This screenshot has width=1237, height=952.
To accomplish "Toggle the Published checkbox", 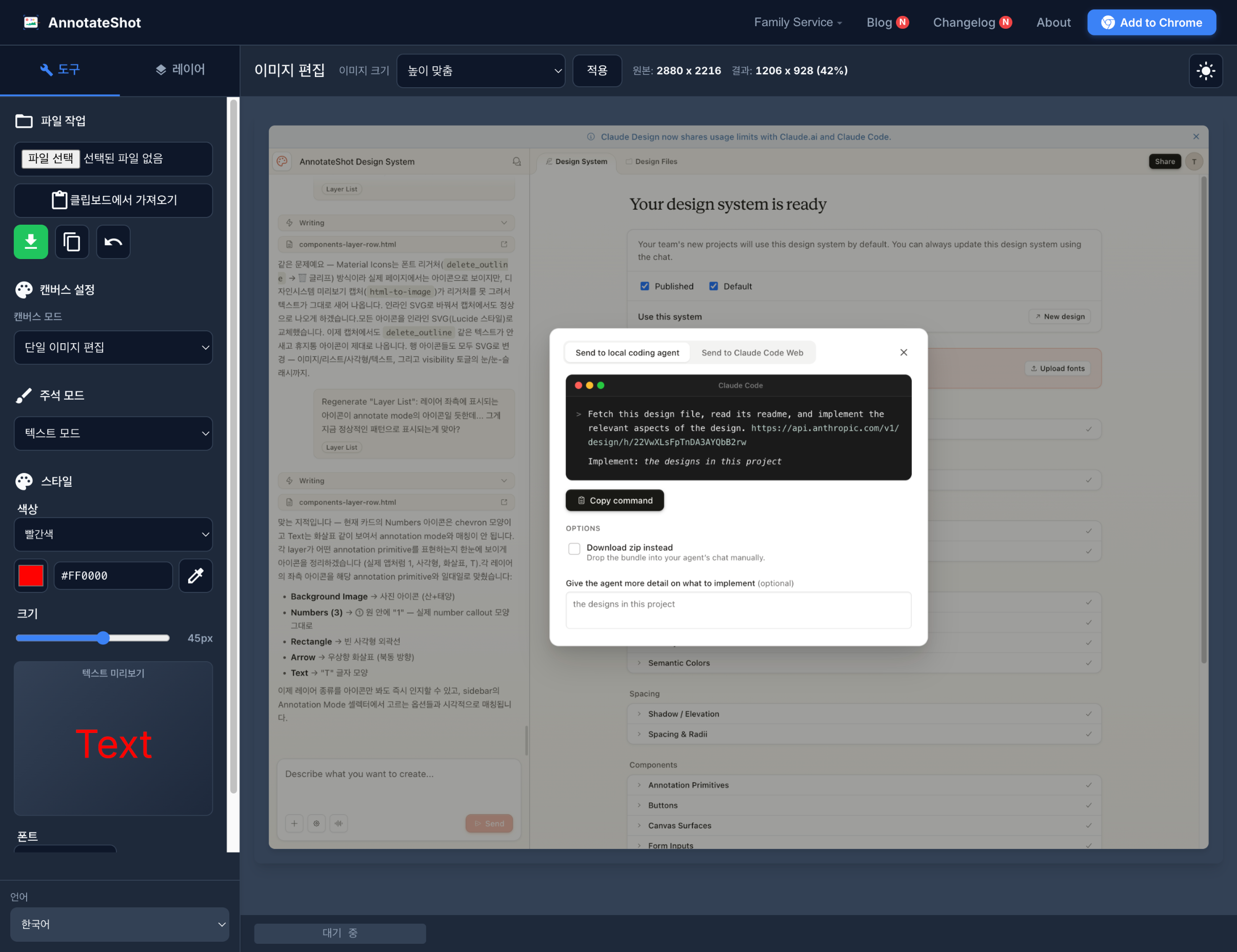I will (x=645, y=286).
